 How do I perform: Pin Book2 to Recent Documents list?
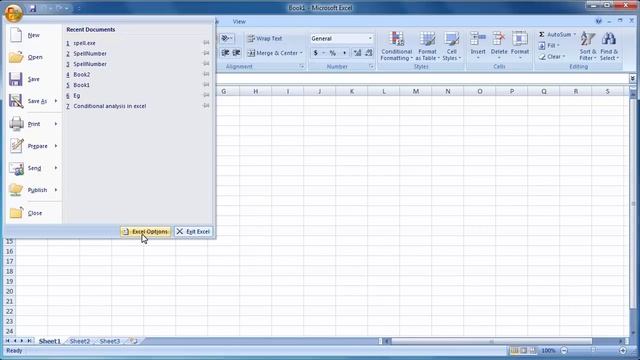(206, 74)
